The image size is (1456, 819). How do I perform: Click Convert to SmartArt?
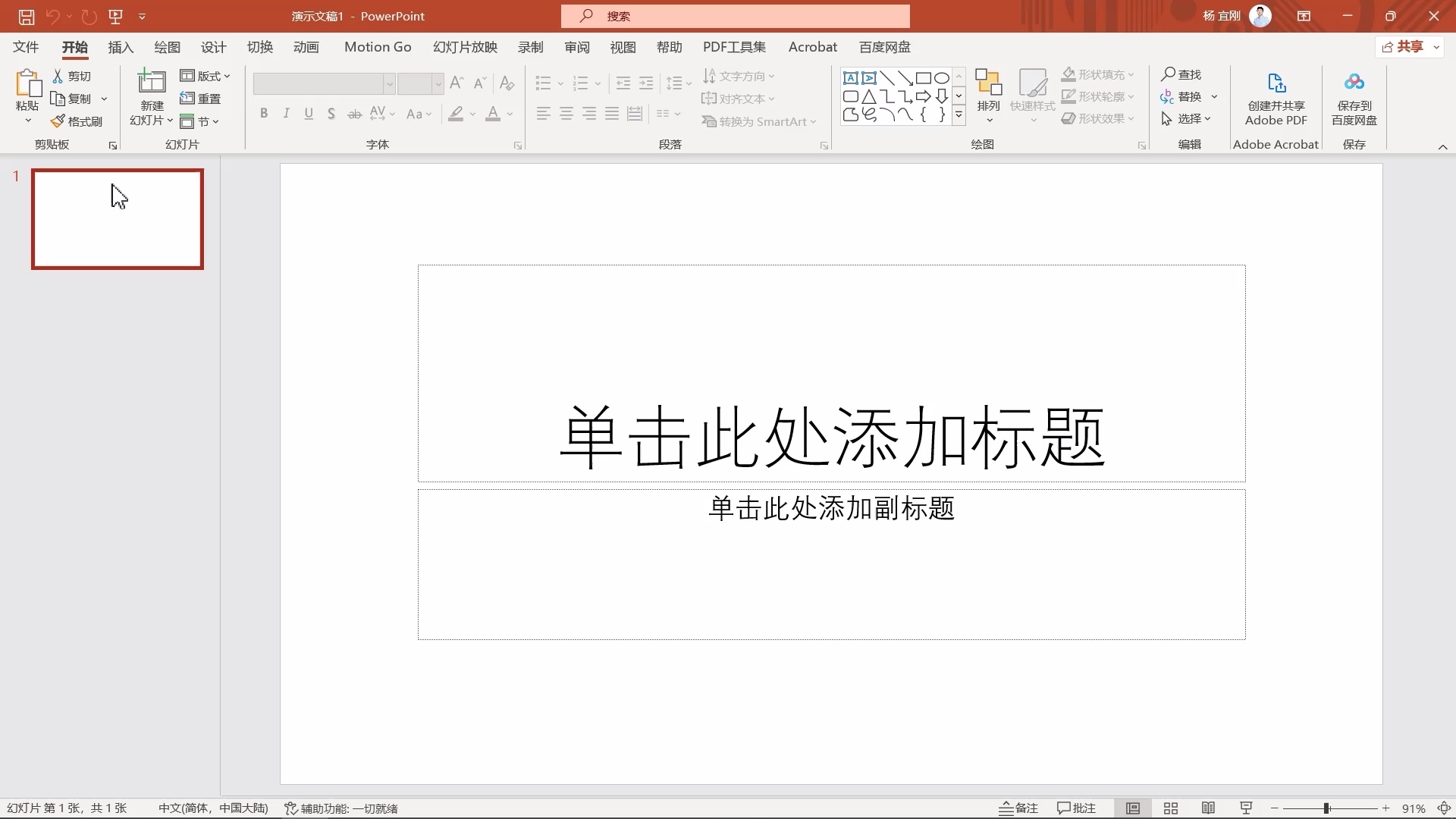[758, 121]
